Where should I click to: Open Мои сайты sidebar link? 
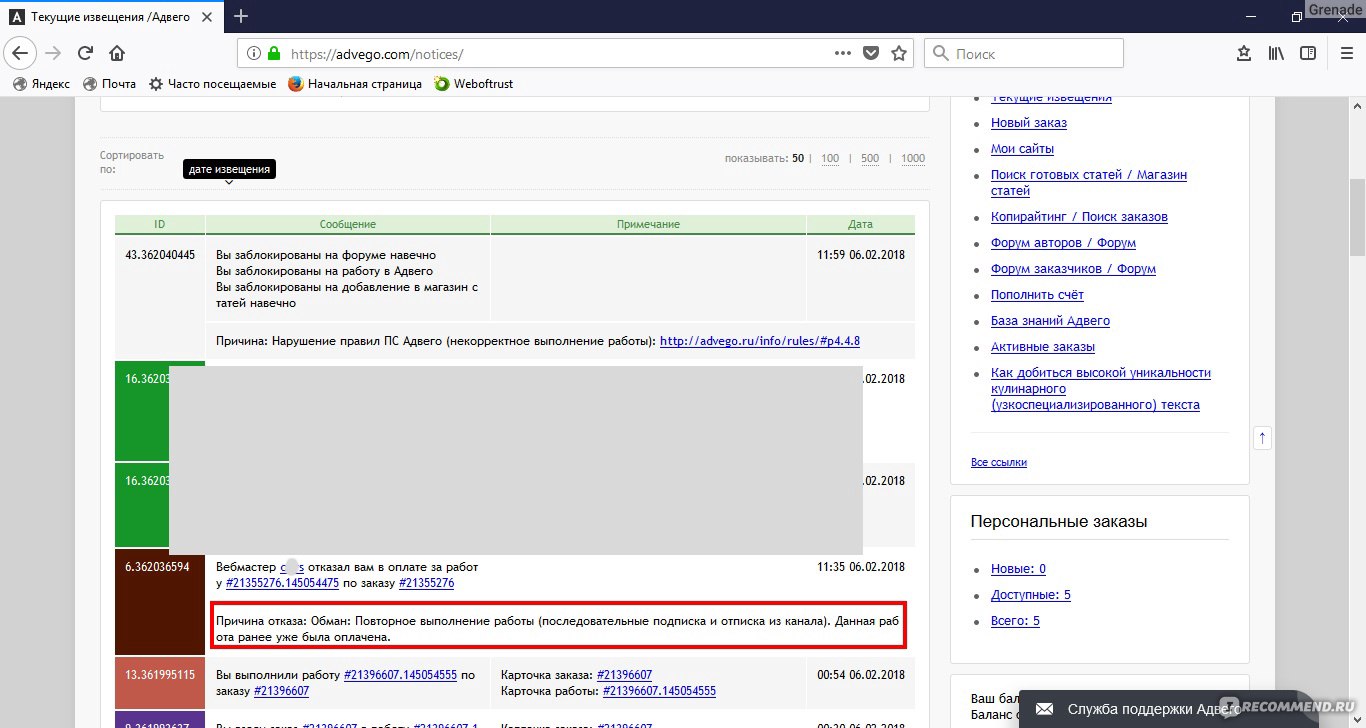point(1022,149)
